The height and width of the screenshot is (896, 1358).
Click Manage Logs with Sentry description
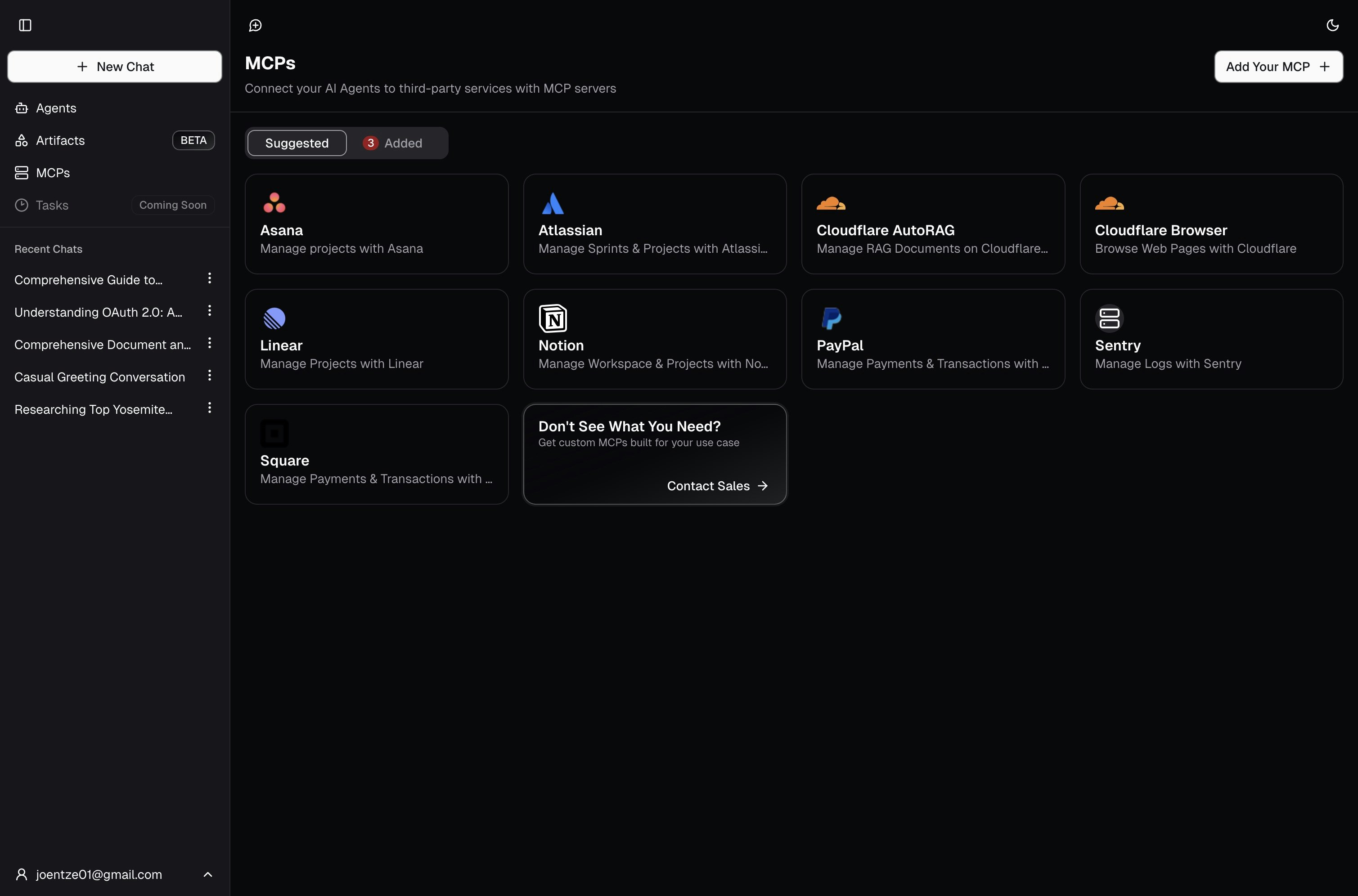[x=1168, y=363]
